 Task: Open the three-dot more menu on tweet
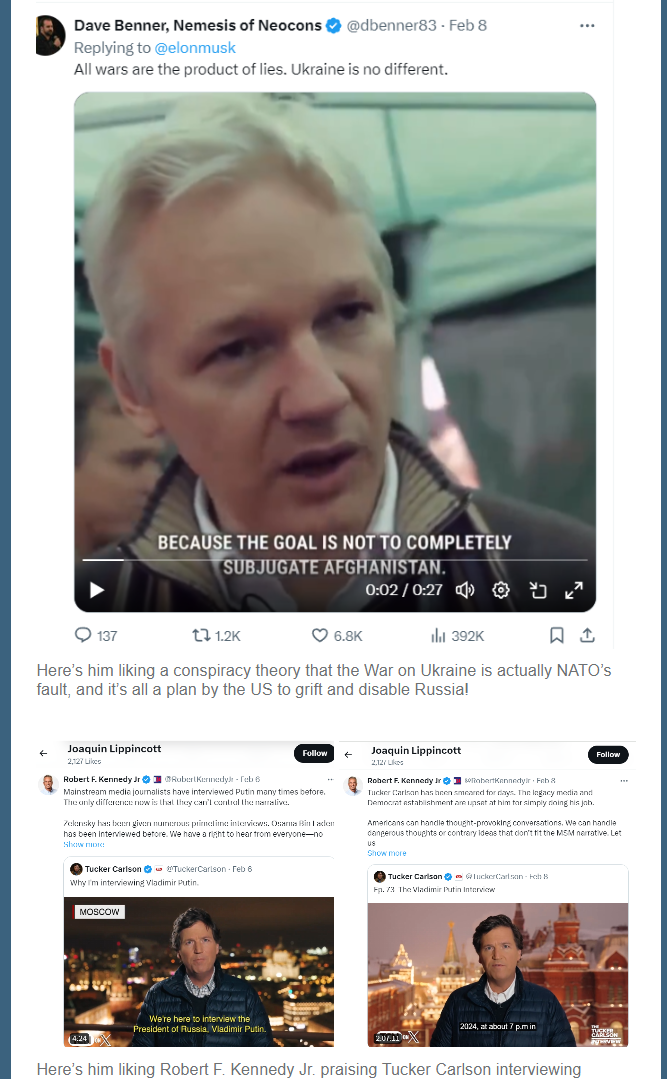click(587, 25)
